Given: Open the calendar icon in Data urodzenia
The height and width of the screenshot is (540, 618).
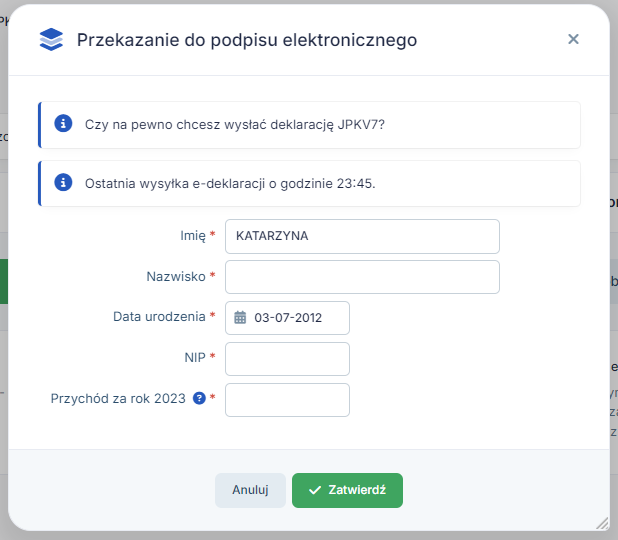Looking at the screenshot, I should pos(240,318).
